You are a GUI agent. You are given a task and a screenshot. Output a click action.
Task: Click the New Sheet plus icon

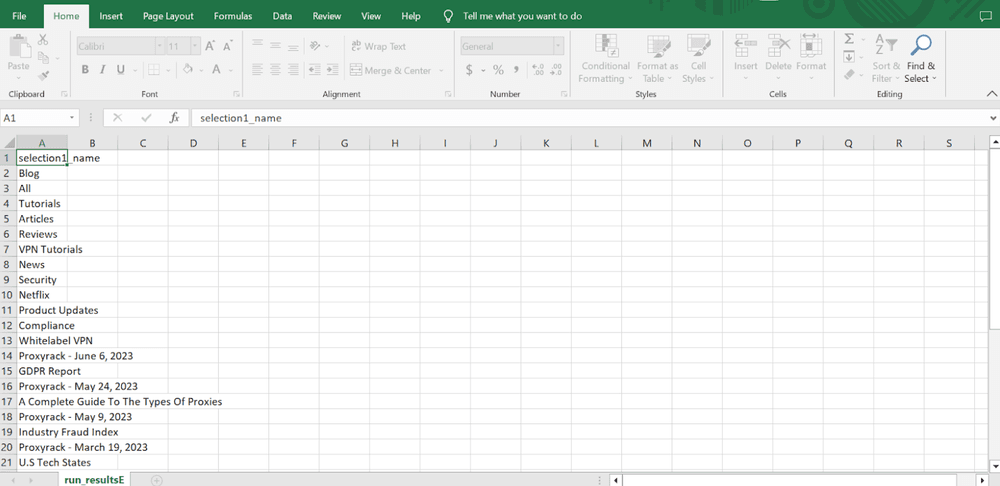click(157, 480)
